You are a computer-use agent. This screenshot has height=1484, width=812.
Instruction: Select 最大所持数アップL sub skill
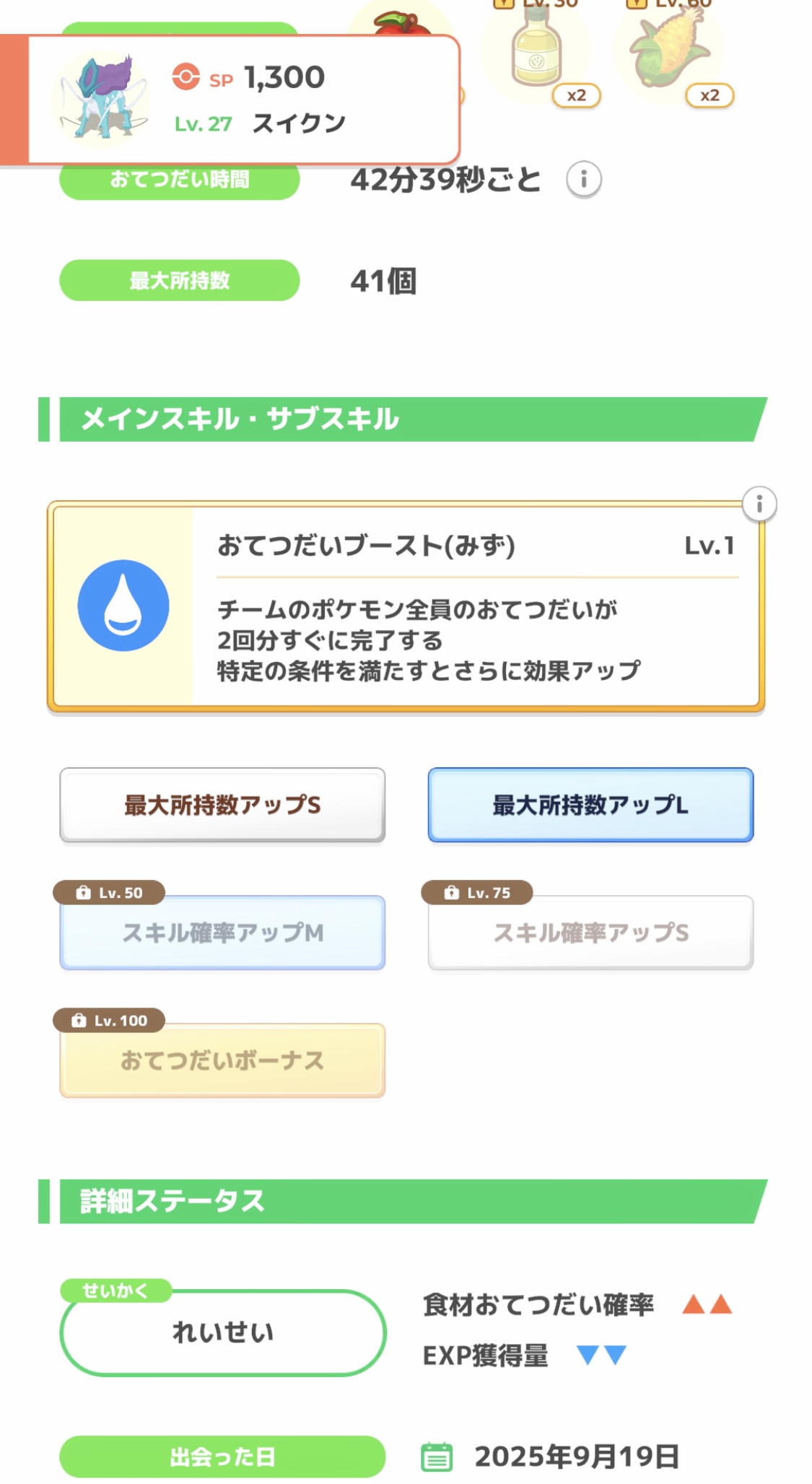(x=590, y=805)
